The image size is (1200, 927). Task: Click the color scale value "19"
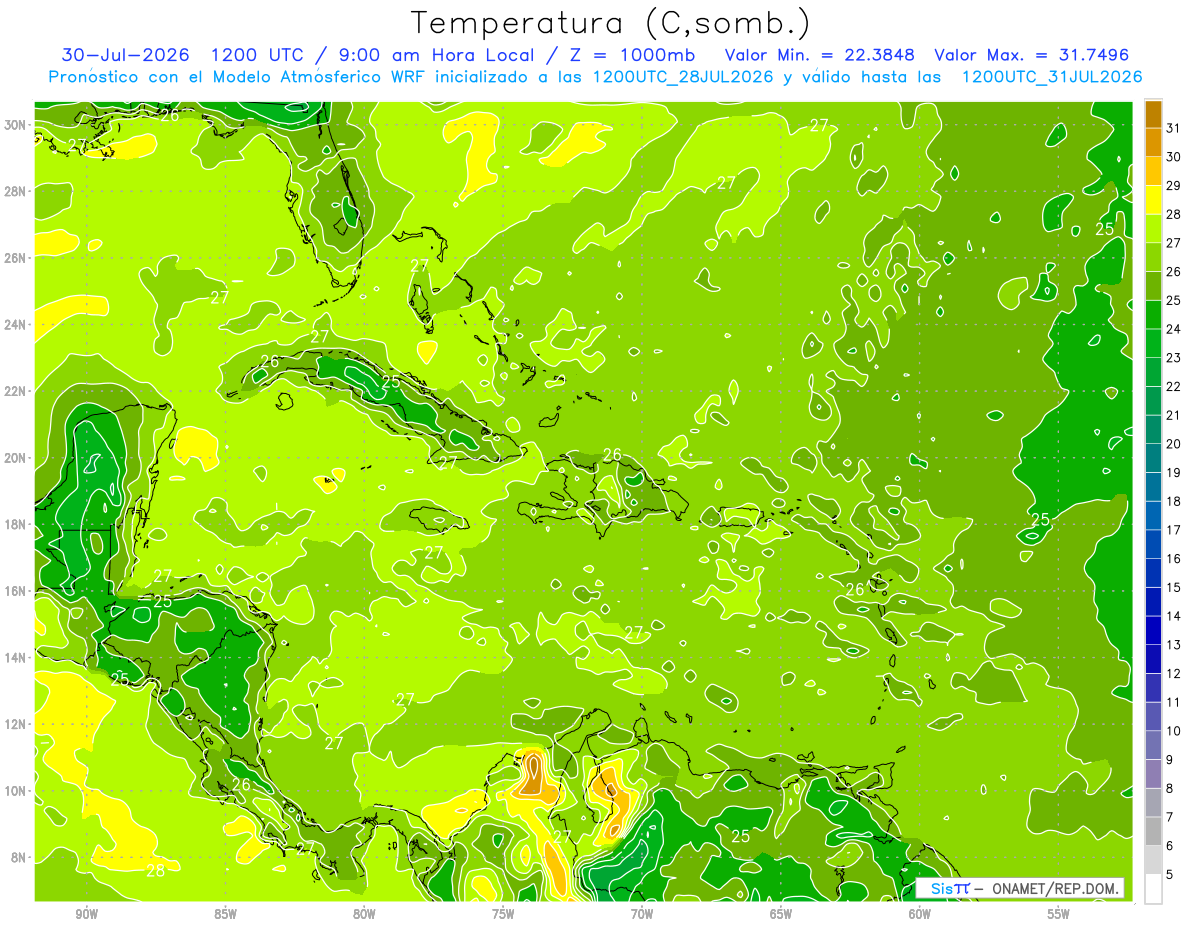point(1174,473)
